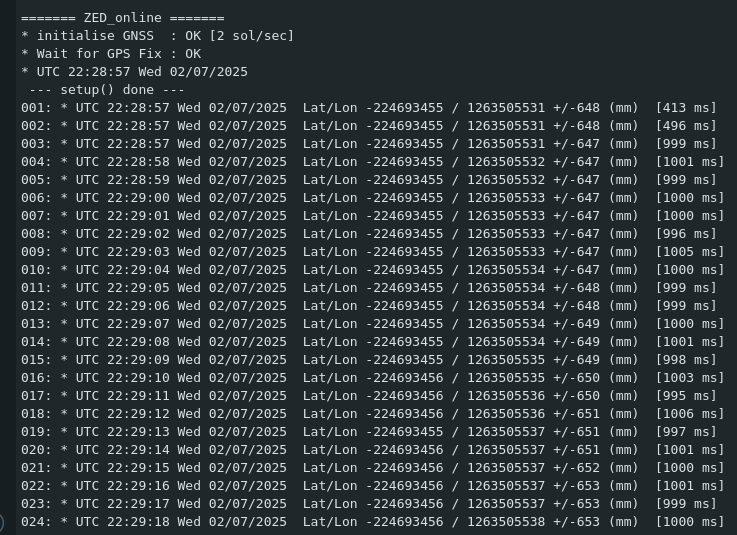The height and width of the screenshot is (535, 737).
Task: Click the [995 ms] timing on line 017
Action: [686, 396]
